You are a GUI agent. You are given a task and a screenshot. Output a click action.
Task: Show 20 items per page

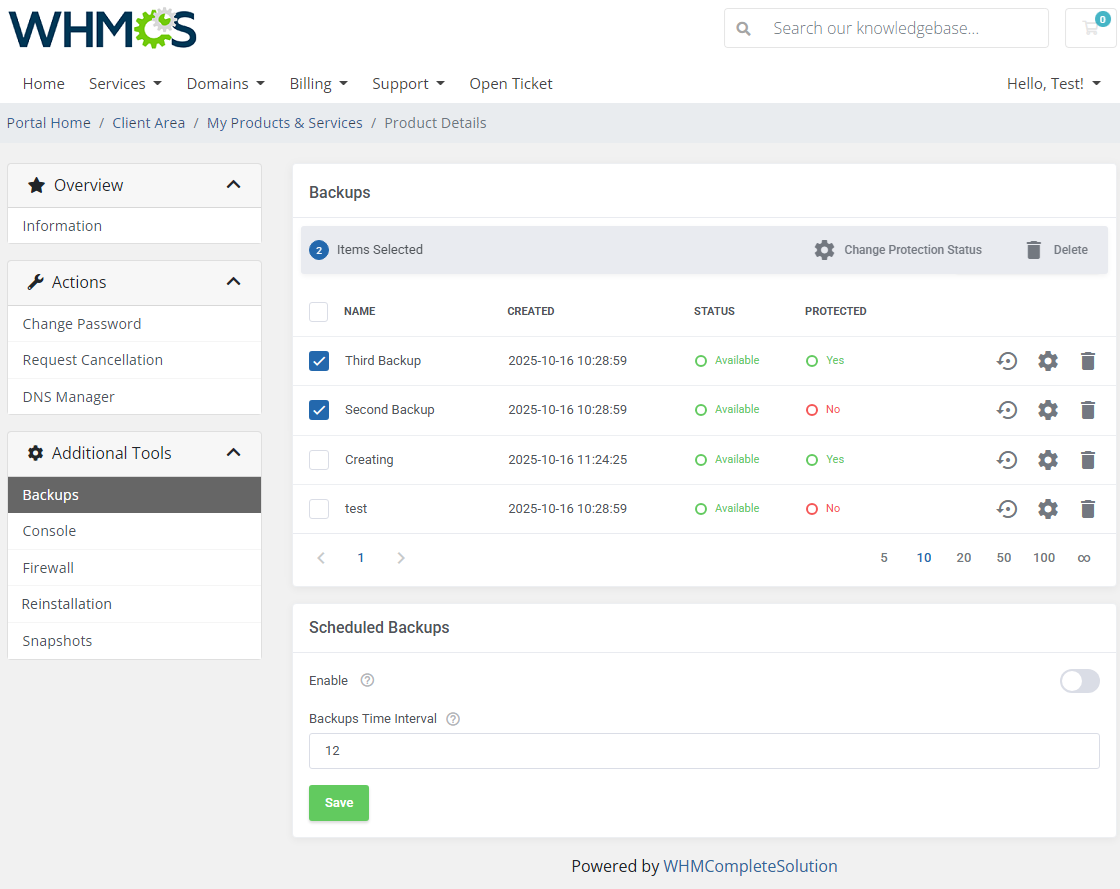(964, 558)
